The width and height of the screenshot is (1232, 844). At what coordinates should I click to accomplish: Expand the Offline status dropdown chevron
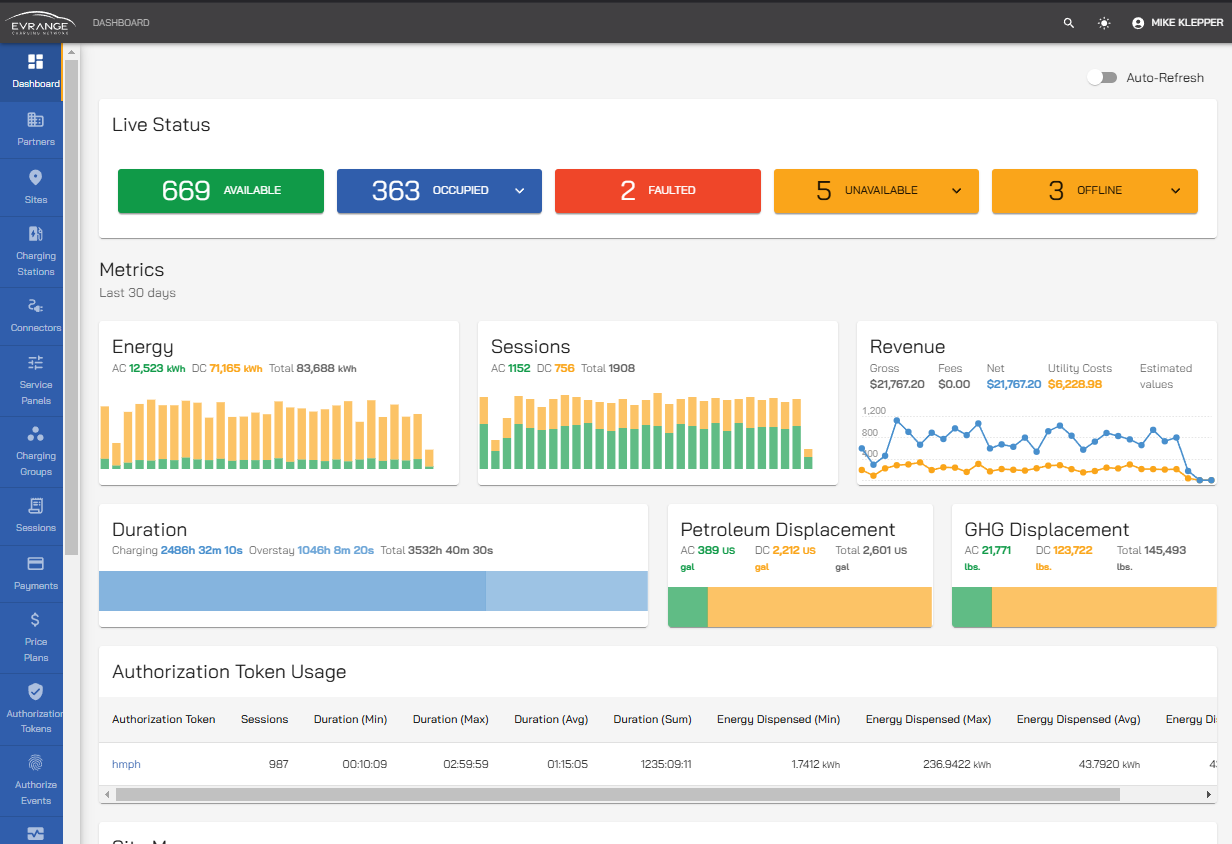[1175, 191]
